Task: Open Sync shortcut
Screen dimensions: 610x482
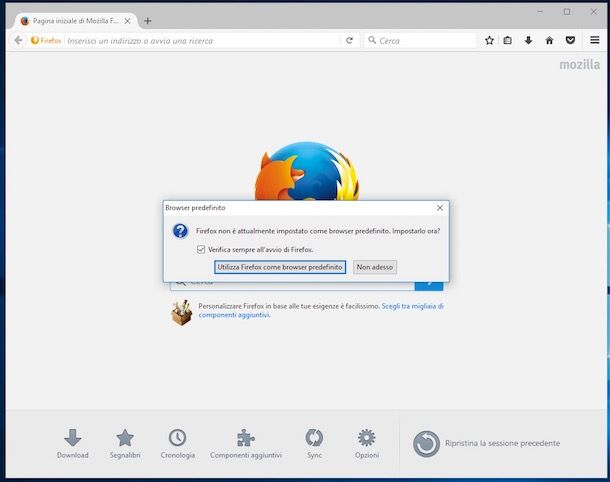Action: pyautogui.click(x=314, y=444)
